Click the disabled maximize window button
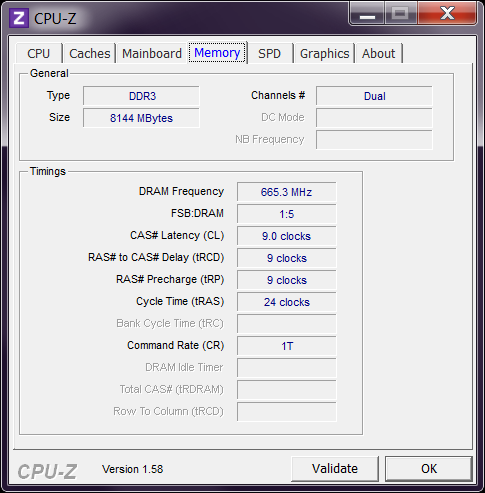The width and height of the screenshot is (485, 493). 401,13
